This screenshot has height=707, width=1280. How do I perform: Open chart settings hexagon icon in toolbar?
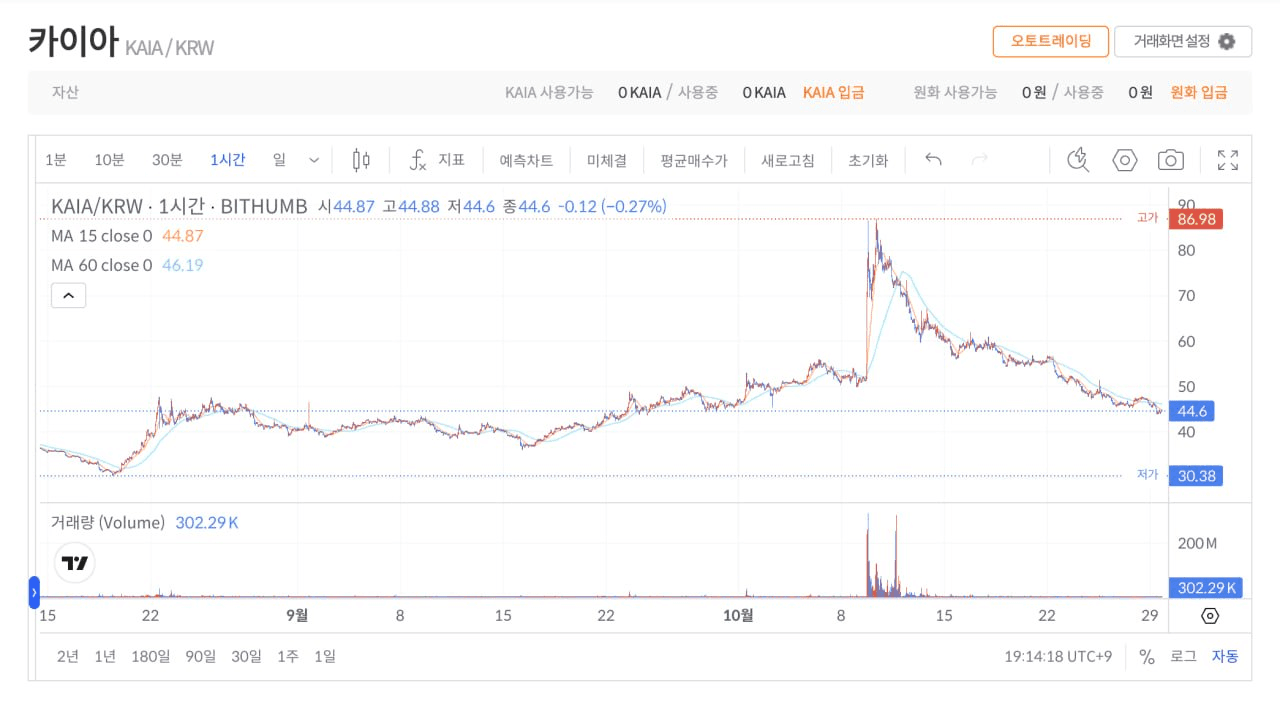1125,160
